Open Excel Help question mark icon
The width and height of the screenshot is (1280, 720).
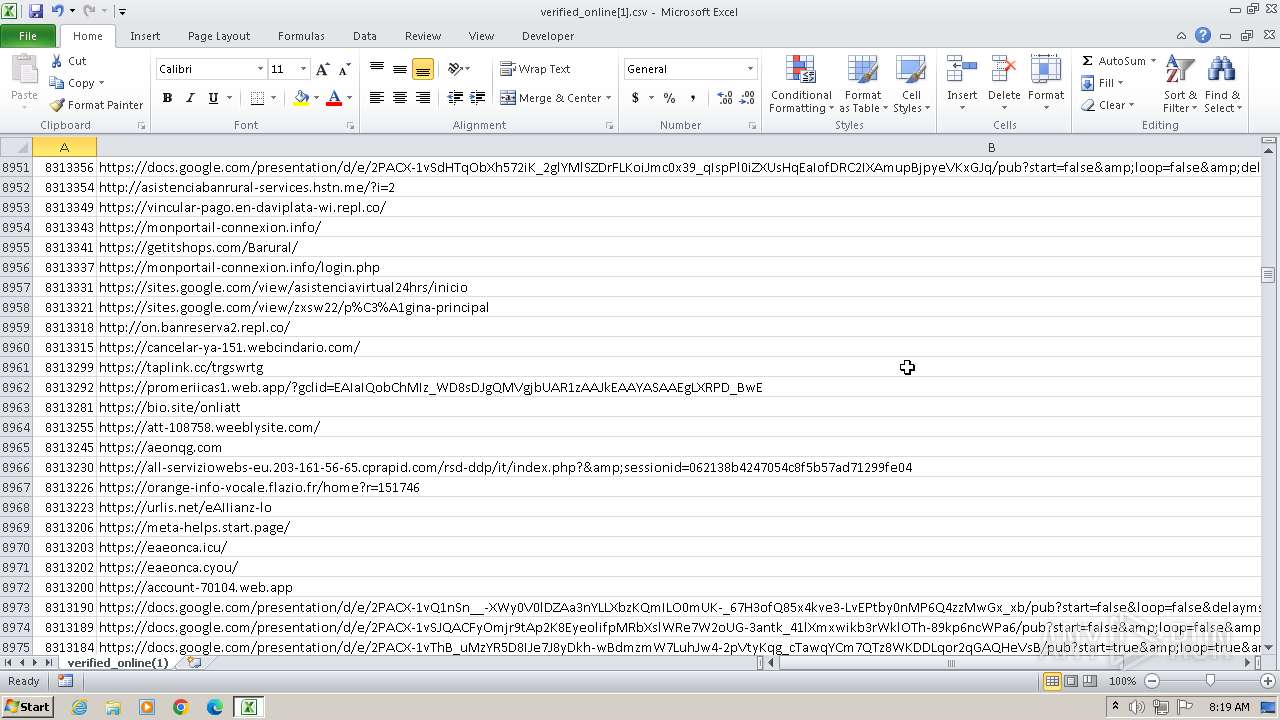[1203, 36]
